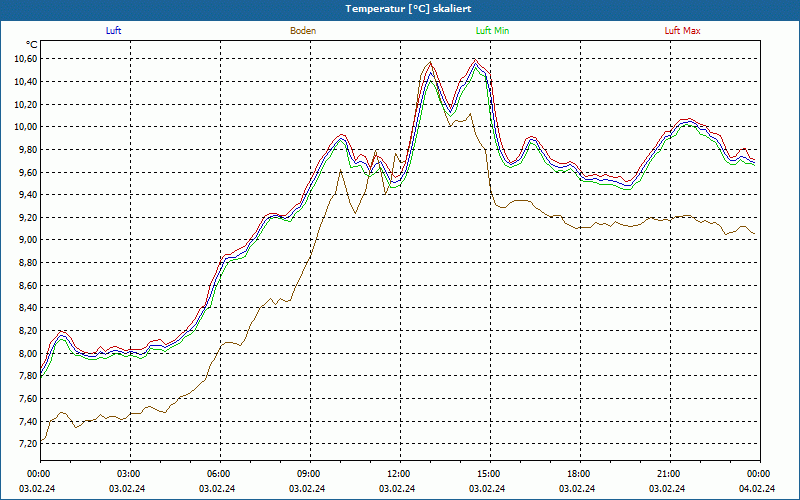The width and height of the screenshot is (800, 500).
Task: Click the 8,00 y-axis value
Action: coord(28,353)
